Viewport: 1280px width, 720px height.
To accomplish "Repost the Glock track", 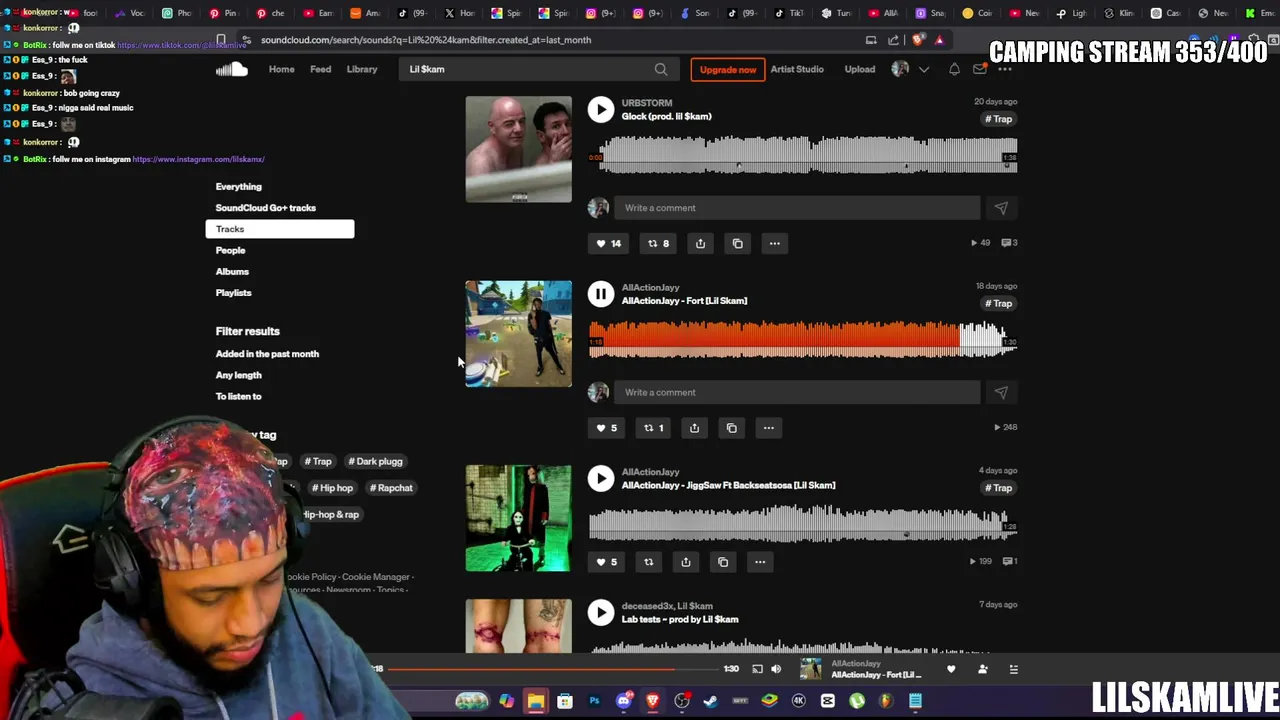I will click(658, 243).
